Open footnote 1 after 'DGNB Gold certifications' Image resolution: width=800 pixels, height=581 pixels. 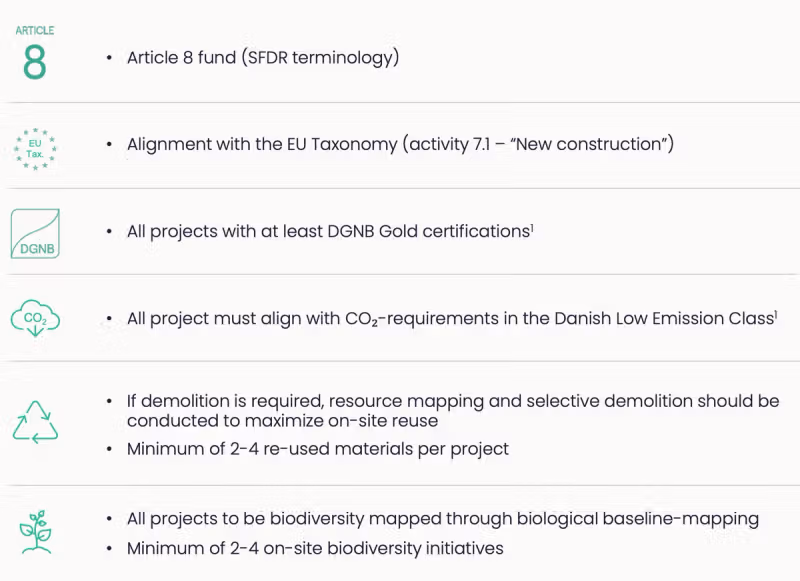(x=532, y=227)
